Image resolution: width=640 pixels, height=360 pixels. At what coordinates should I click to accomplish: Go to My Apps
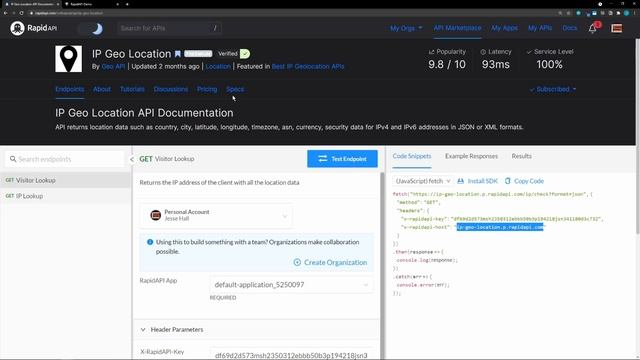point(504,28)
